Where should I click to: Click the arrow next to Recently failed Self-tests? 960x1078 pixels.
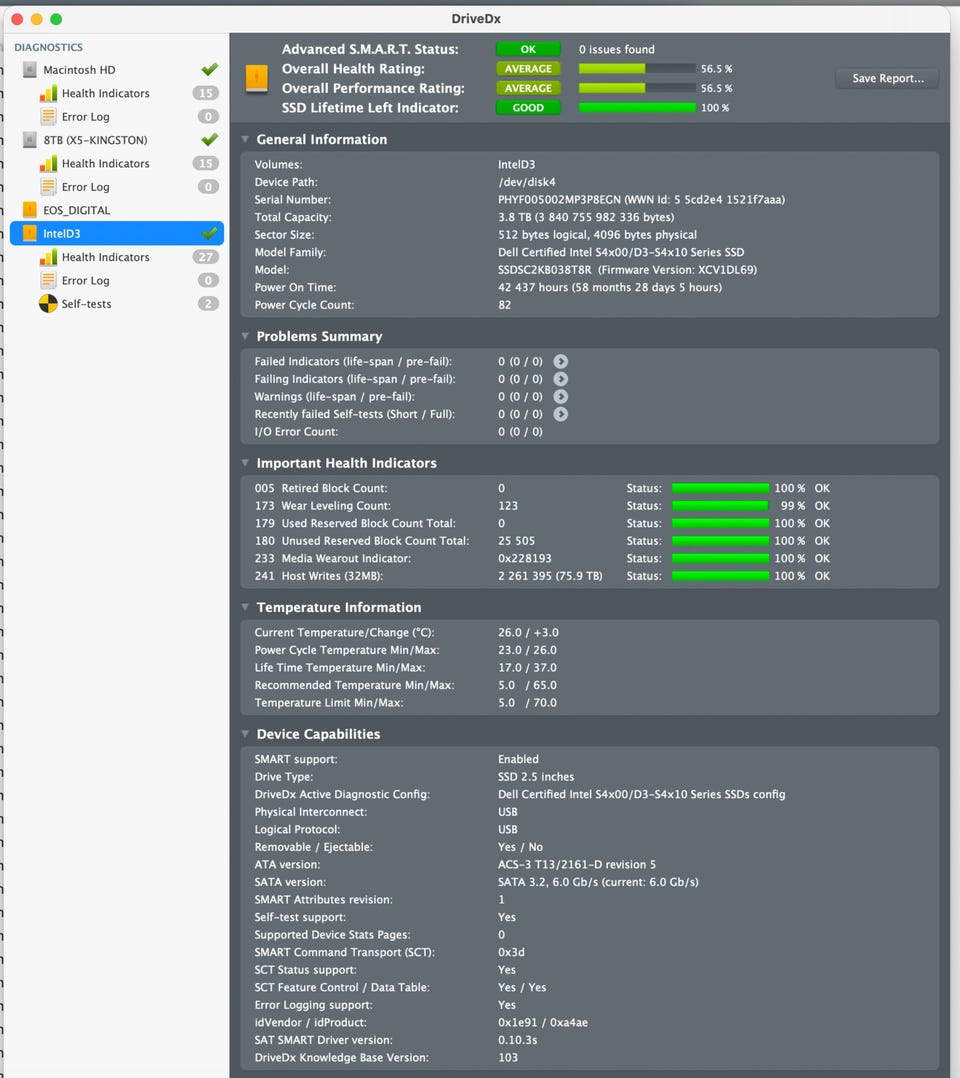tap(561, 414)
